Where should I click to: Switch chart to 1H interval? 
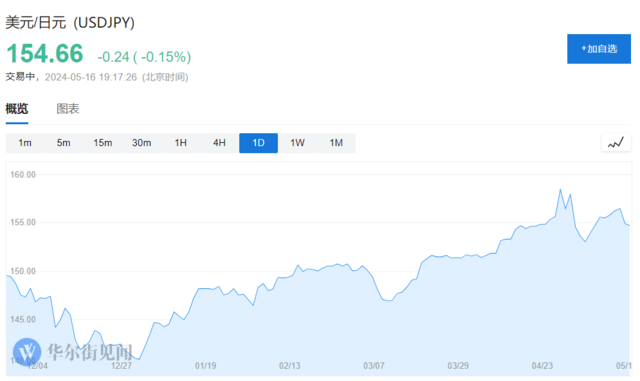pos(180,143)
